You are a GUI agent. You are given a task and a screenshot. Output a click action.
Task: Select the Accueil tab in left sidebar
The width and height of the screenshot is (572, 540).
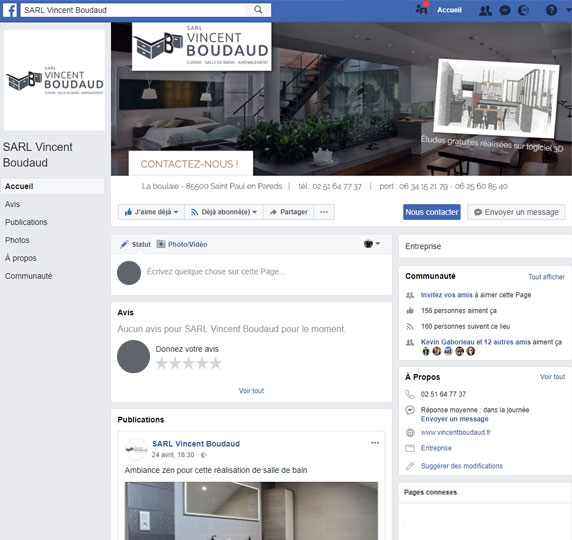[53, 186]
